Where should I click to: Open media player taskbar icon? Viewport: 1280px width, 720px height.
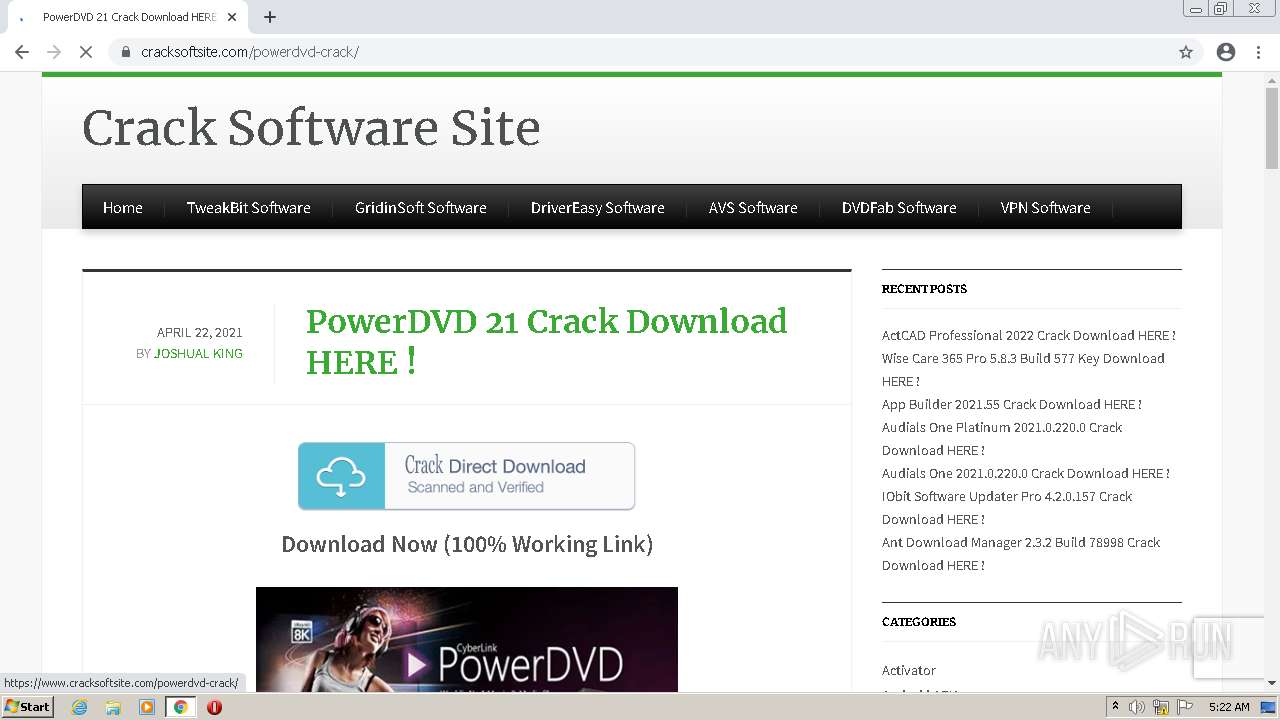[147, 707]
